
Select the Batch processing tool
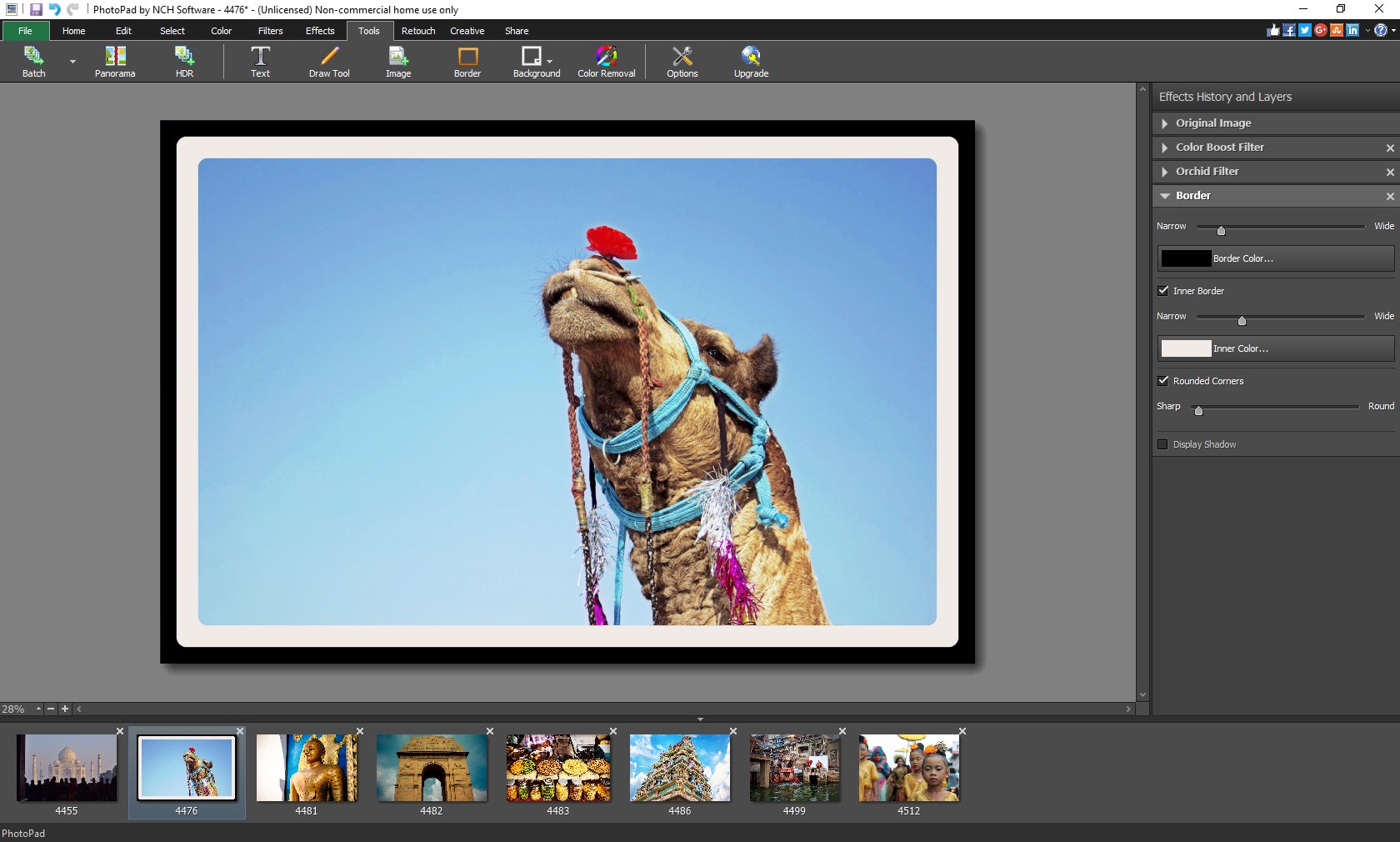click(33, 62)
